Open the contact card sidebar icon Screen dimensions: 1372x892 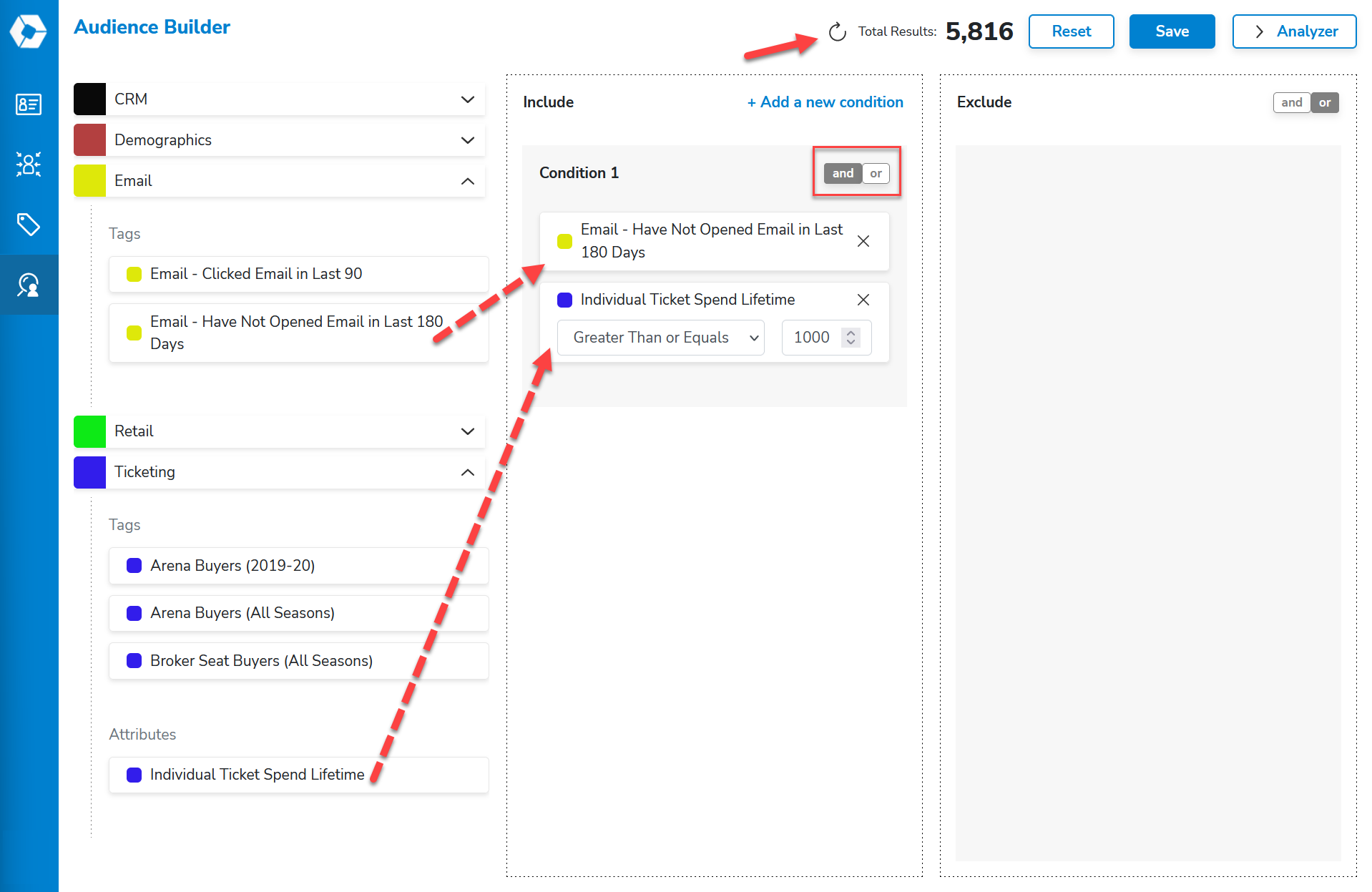[x=29, y=105]
